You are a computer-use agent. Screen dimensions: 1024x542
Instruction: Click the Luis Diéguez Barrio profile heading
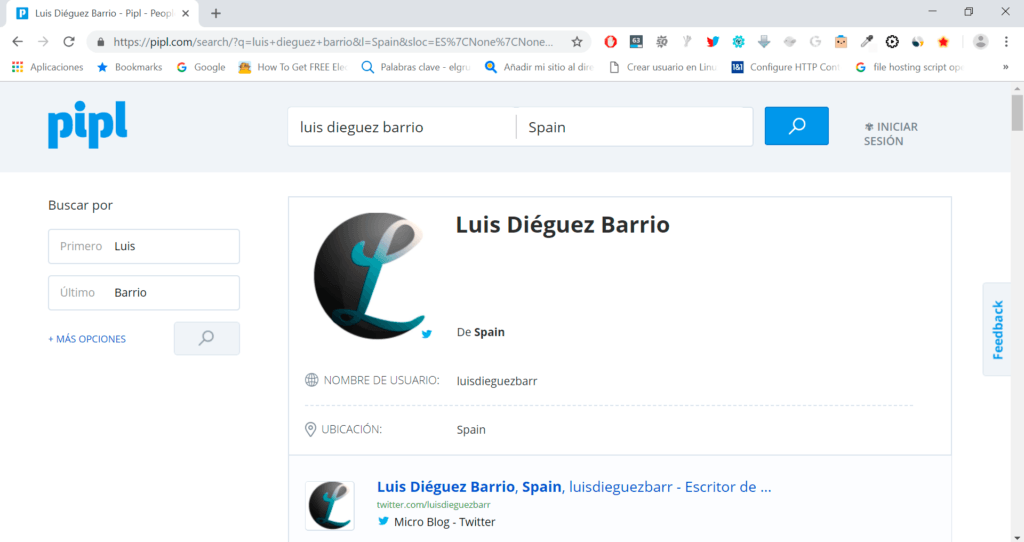[x=562, y=225]
